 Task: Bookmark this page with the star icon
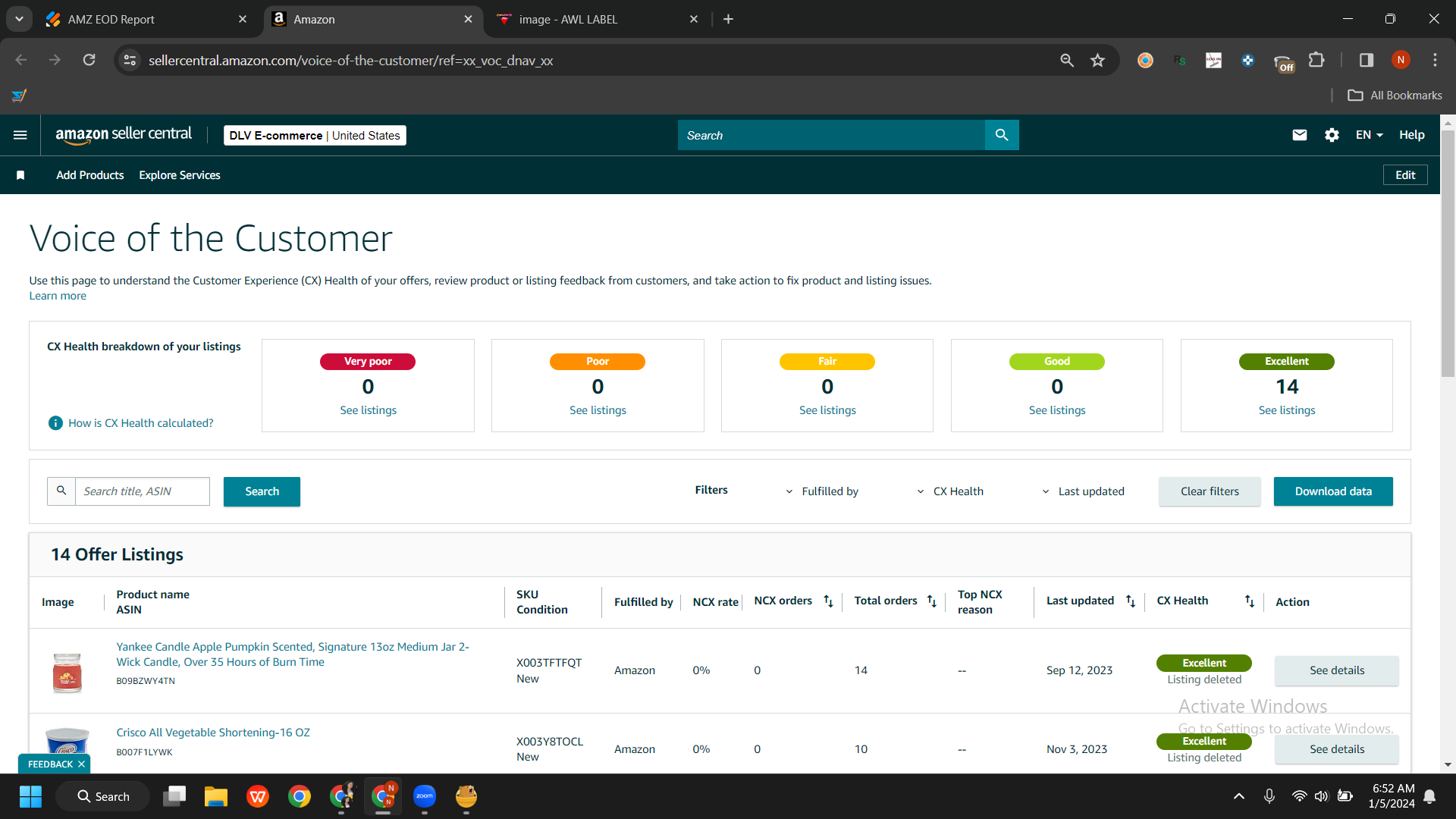click(1097, 60)
